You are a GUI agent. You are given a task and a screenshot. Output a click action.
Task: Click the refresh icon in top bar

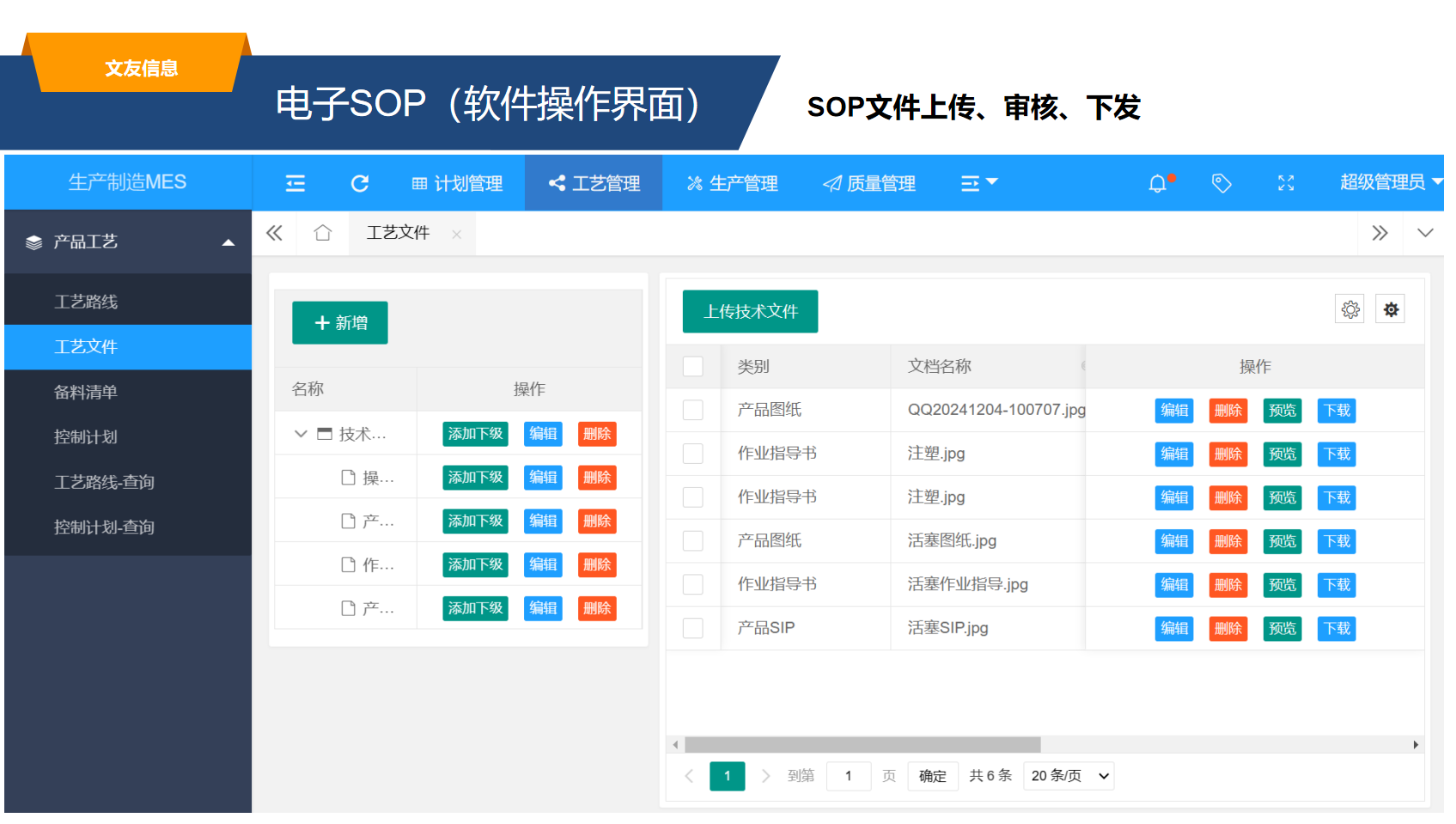point(360,183)
